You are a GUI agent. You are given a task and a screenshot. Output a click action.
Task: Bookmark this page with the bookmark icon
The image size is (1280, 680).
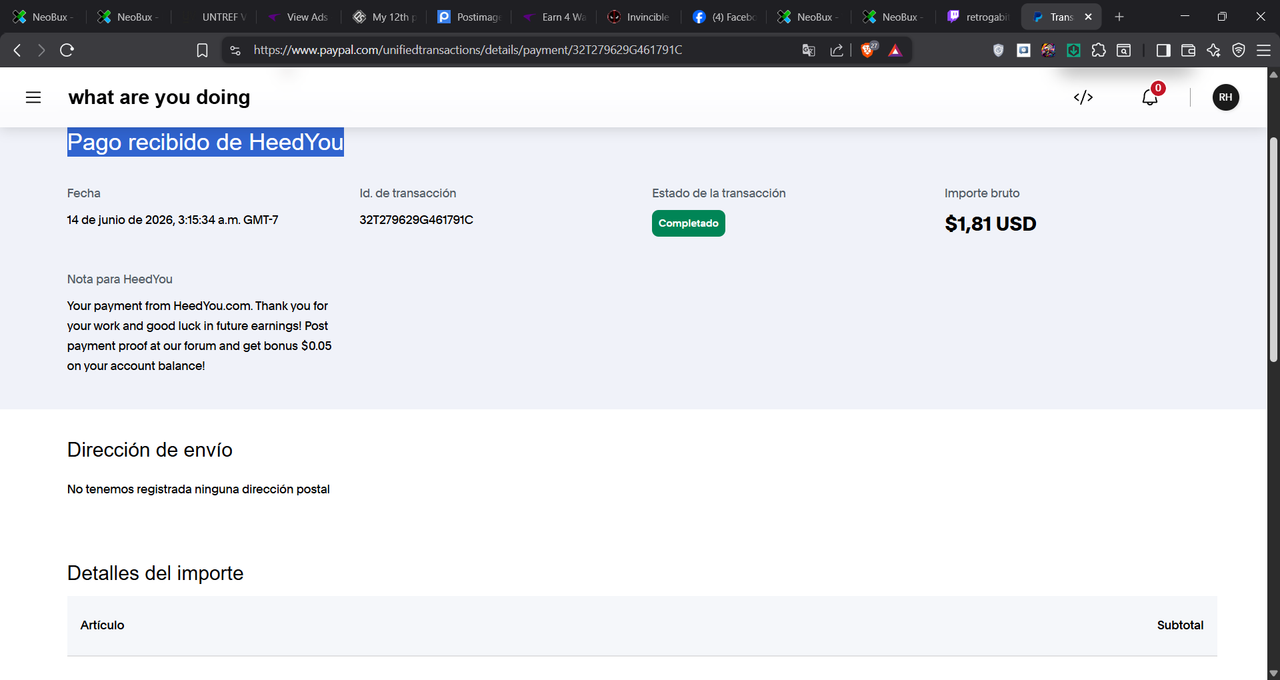click(202, 50)
